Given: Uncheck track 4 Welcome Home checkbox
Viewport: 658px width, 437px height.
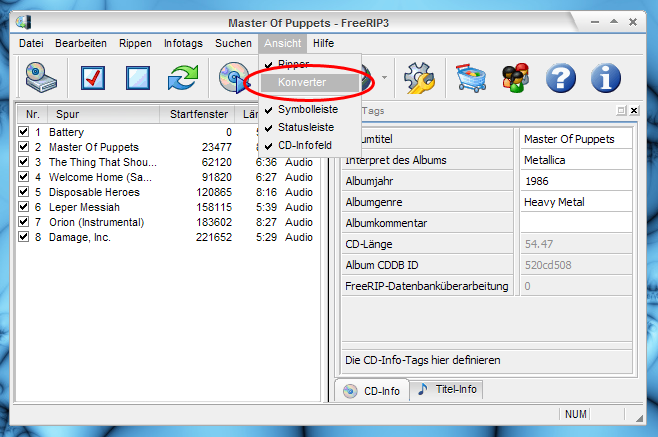Looking at the screenshot, I should point(24,177).
